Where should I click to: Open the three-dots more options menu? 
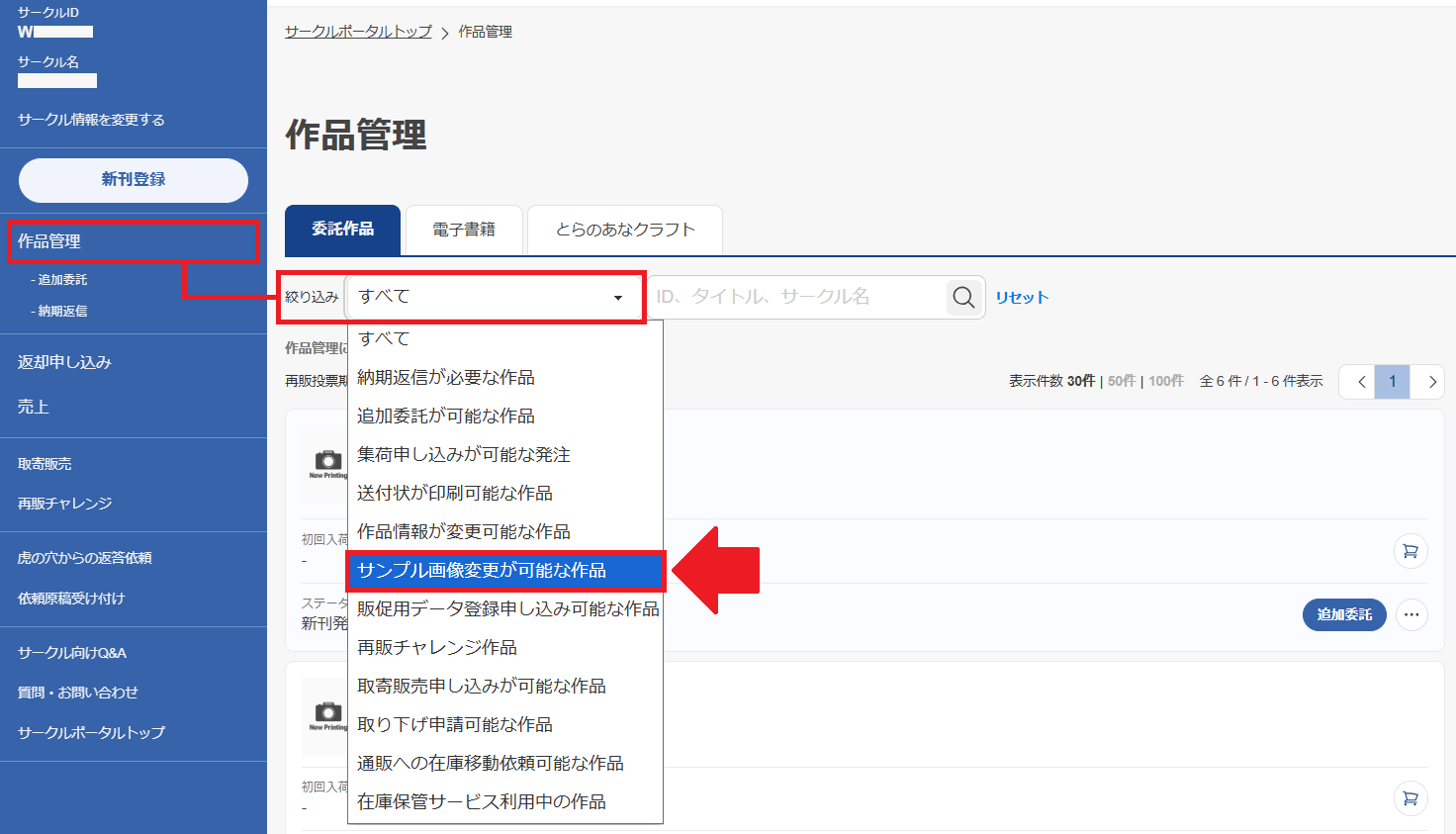click(x=1411, y=614)
